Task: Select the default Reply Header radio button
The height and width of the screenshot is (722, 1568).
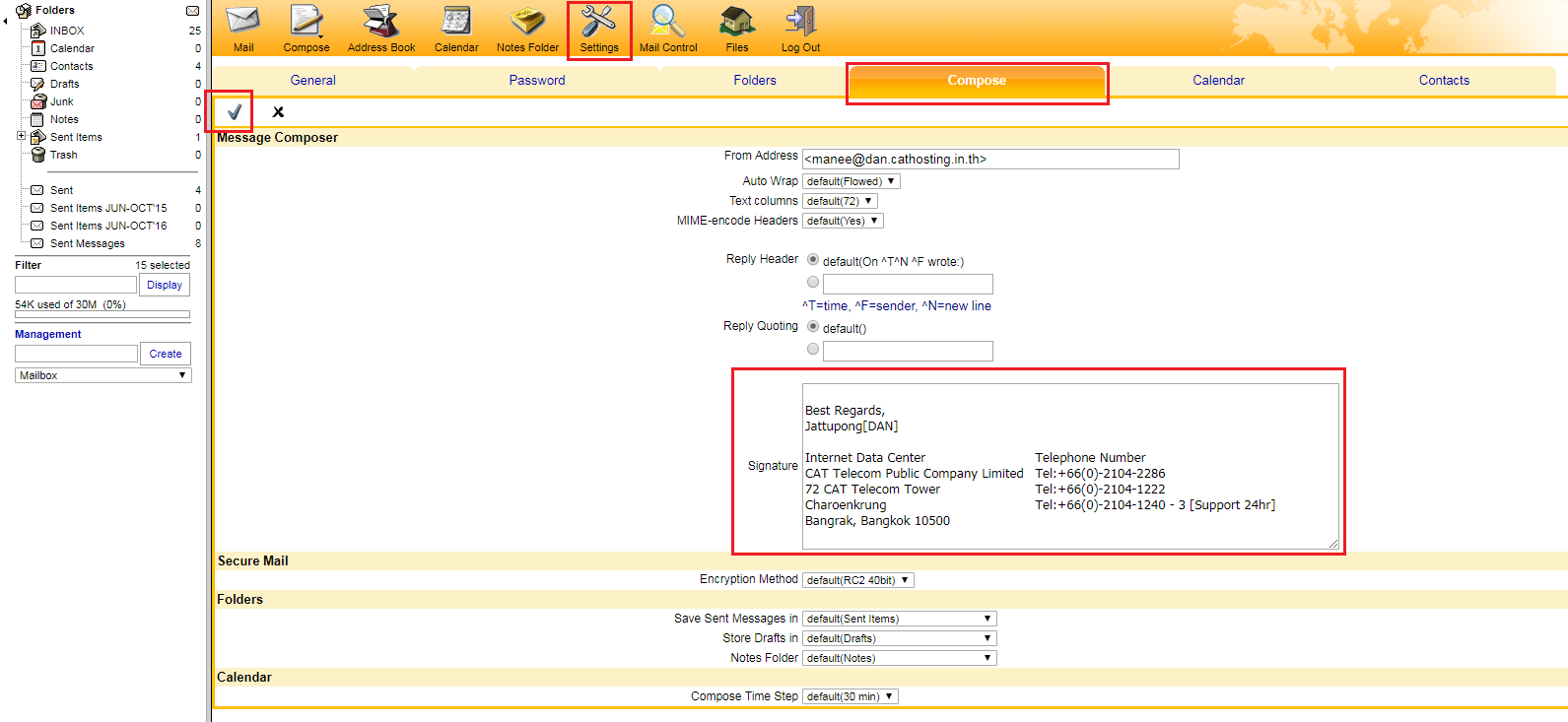Action: point(813,260)
